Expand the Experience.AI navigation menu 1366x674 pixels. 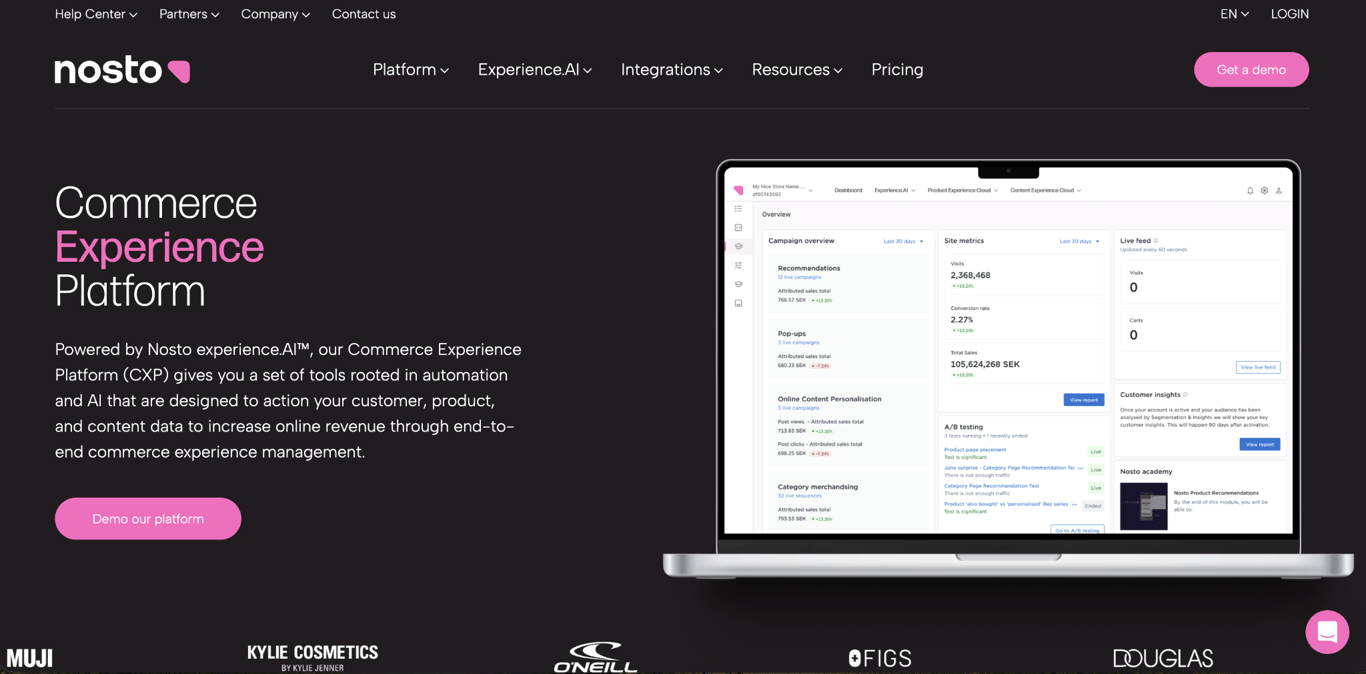point(535,69)
